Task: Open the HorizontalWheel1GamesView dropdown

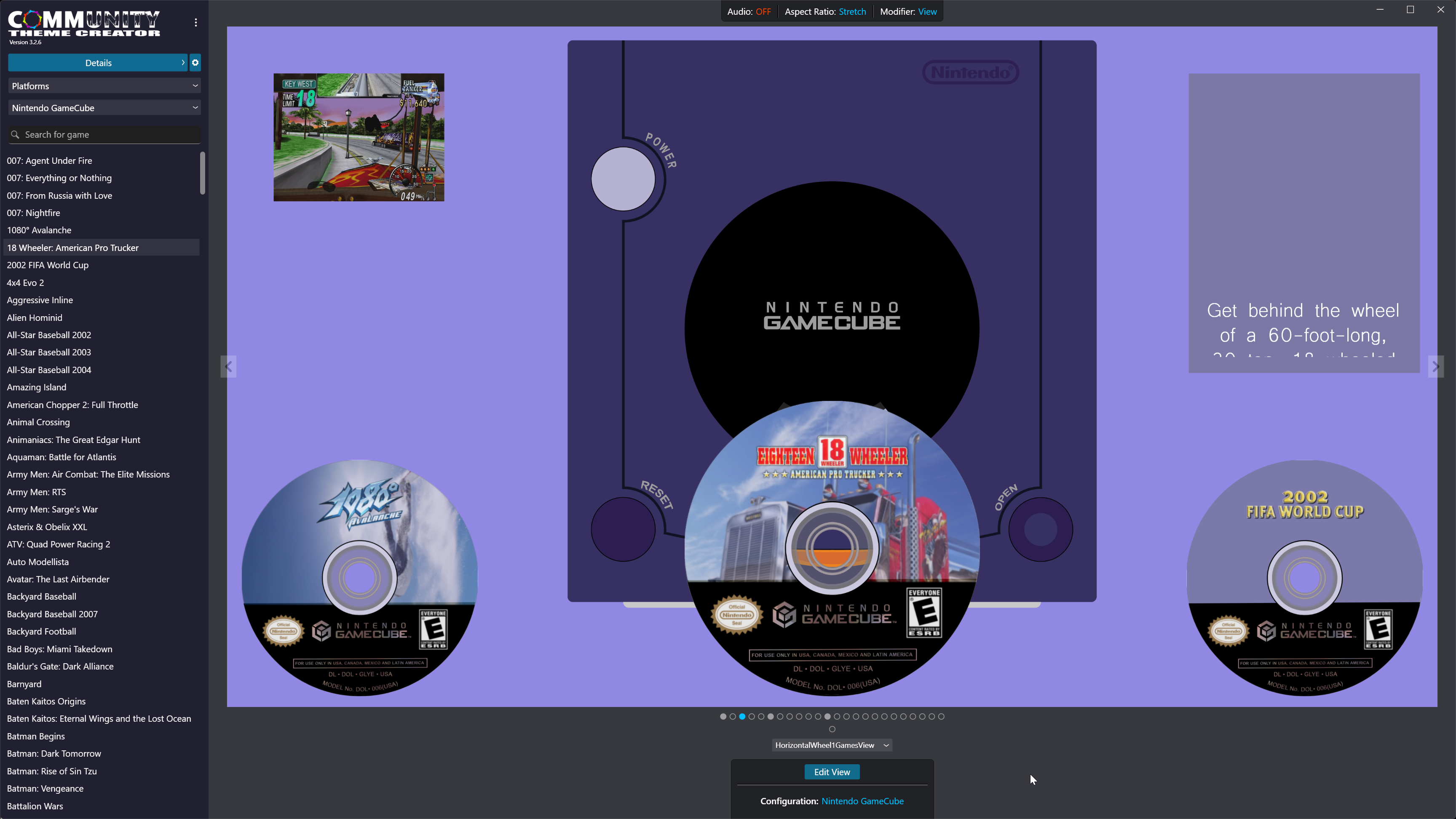Action: (832, 745)
